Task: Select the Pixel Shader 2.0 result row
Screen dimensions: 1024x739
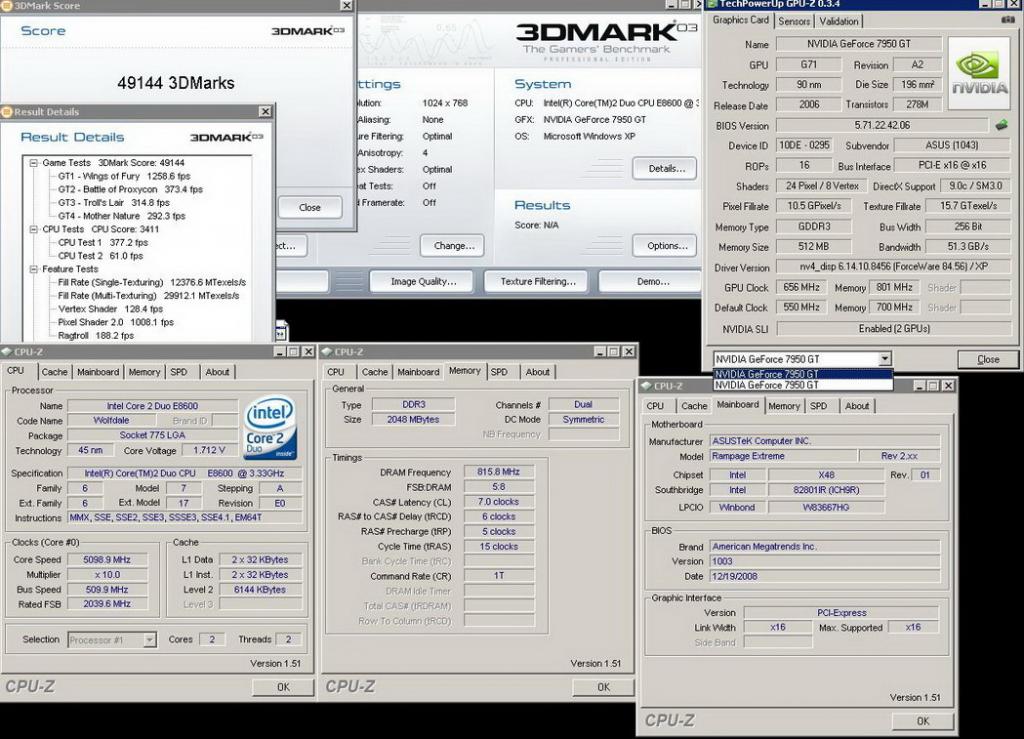Action: pos(116,322)
